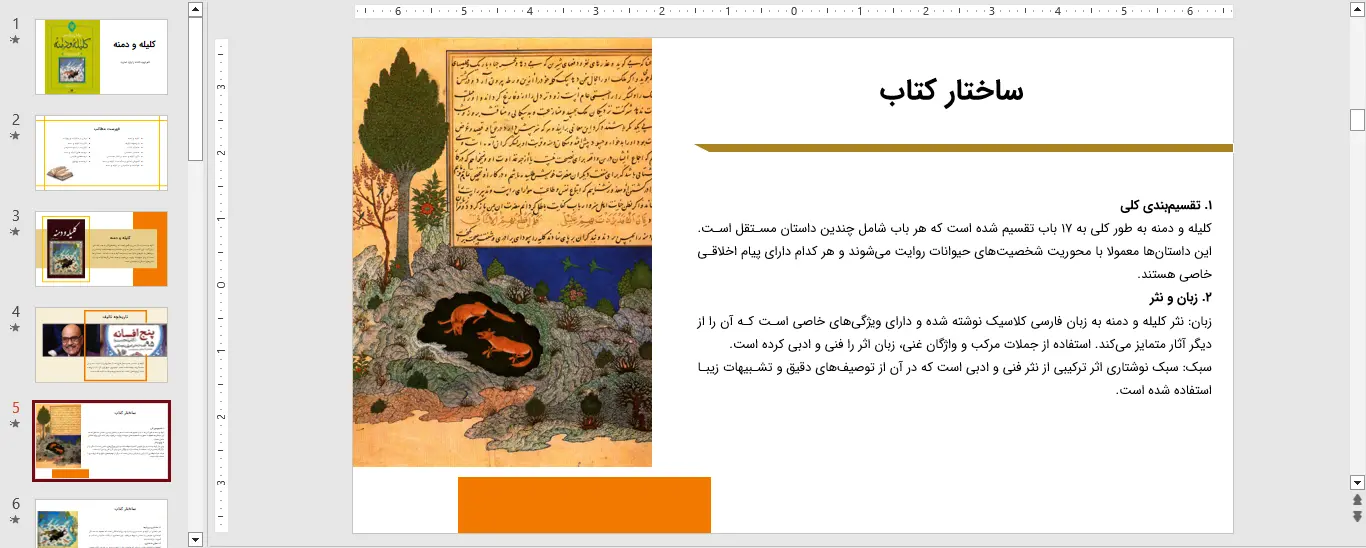
Task: Go to next slide with double-down arrow
Action: point(1357,516)
